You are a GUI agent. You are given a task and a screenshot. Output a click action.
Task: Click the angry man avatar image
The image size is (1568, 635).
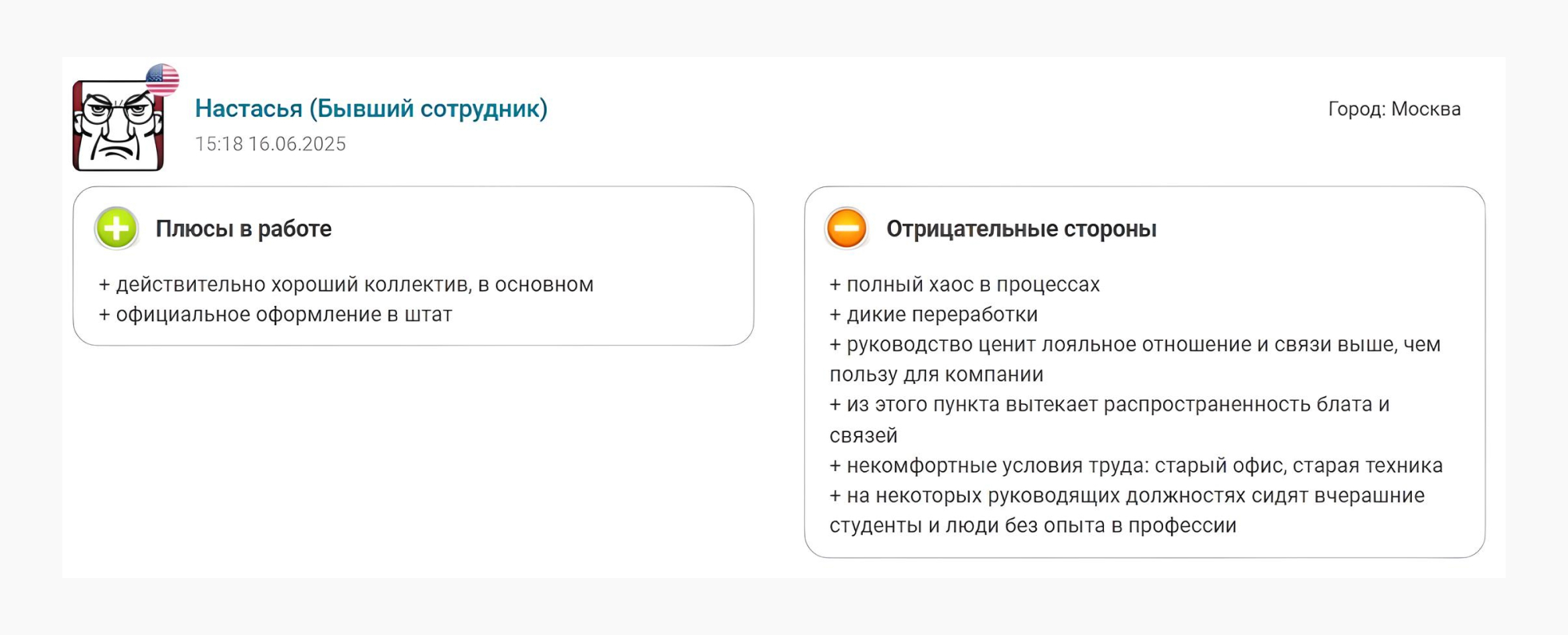tap(118, 125)
